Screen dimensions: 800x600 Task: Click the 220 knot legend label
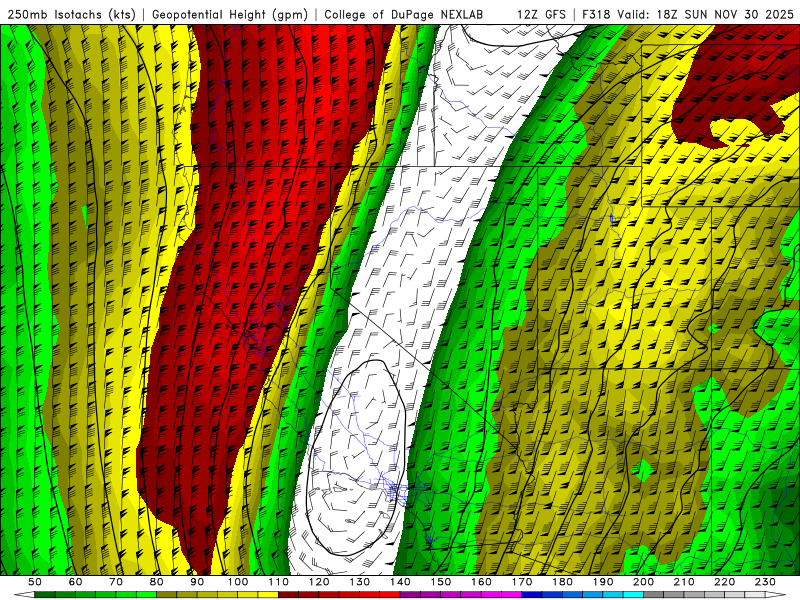click(724, 582)
